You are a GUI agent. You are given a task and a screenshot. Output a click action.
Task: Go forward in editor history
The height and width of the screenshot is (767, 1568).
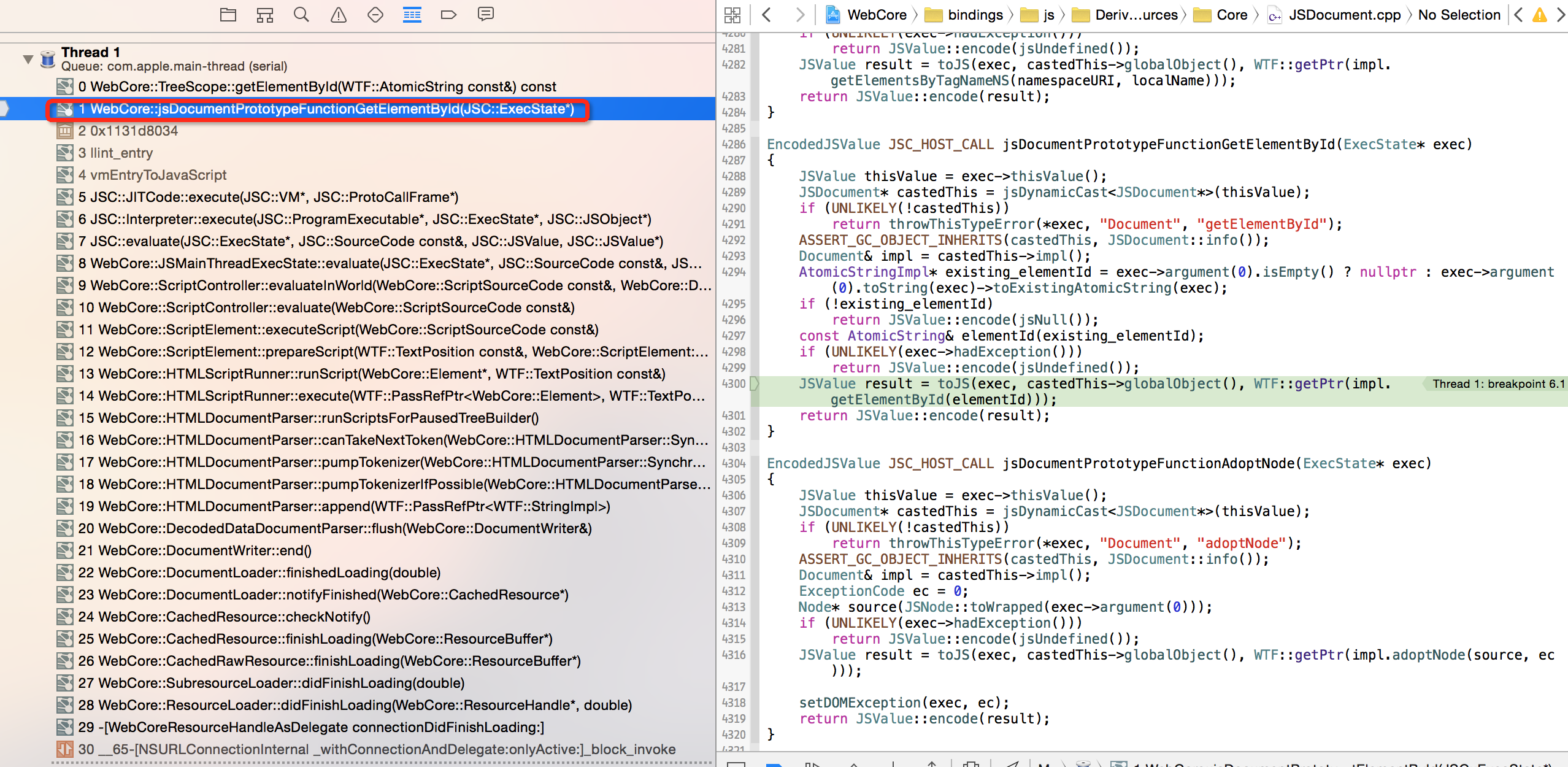tap(799, 15)
